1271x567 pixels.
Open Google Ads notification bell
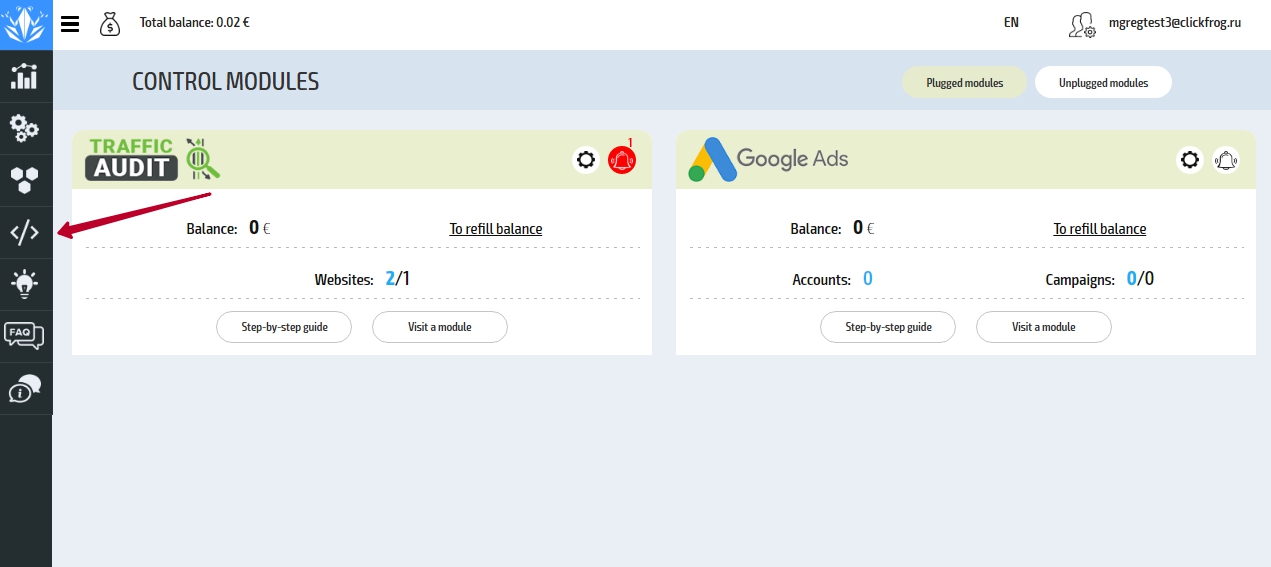(x=1226, y=159)
